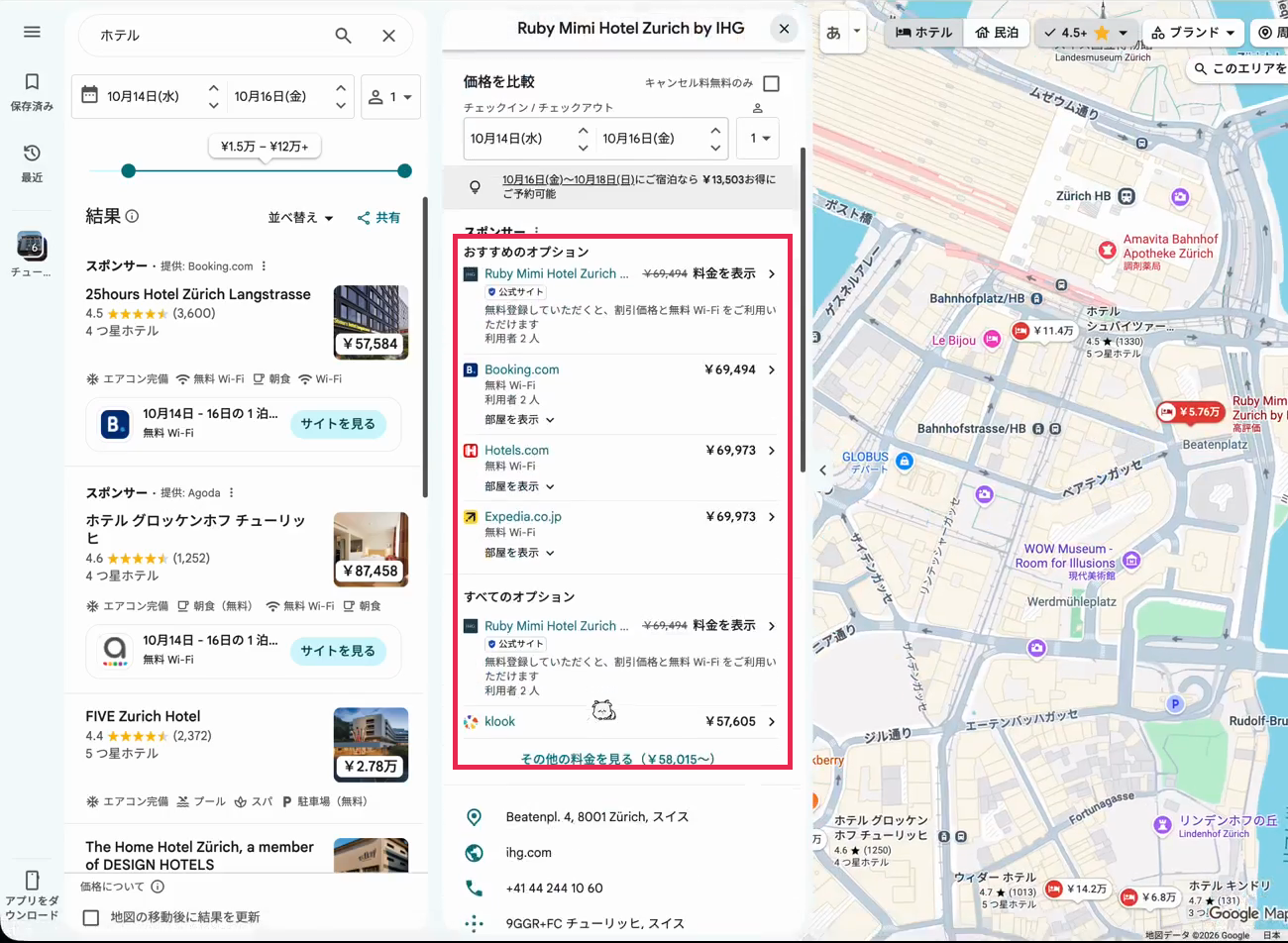
Task: Open more options for the Agoda sponsor
Action: point(232,493)
